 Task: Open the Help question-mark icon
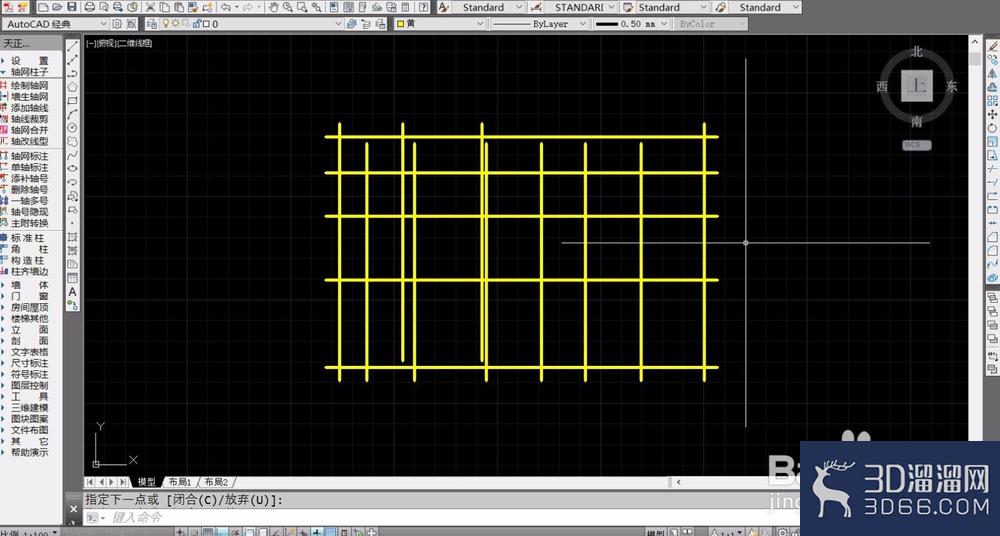[x=423, y=7]
